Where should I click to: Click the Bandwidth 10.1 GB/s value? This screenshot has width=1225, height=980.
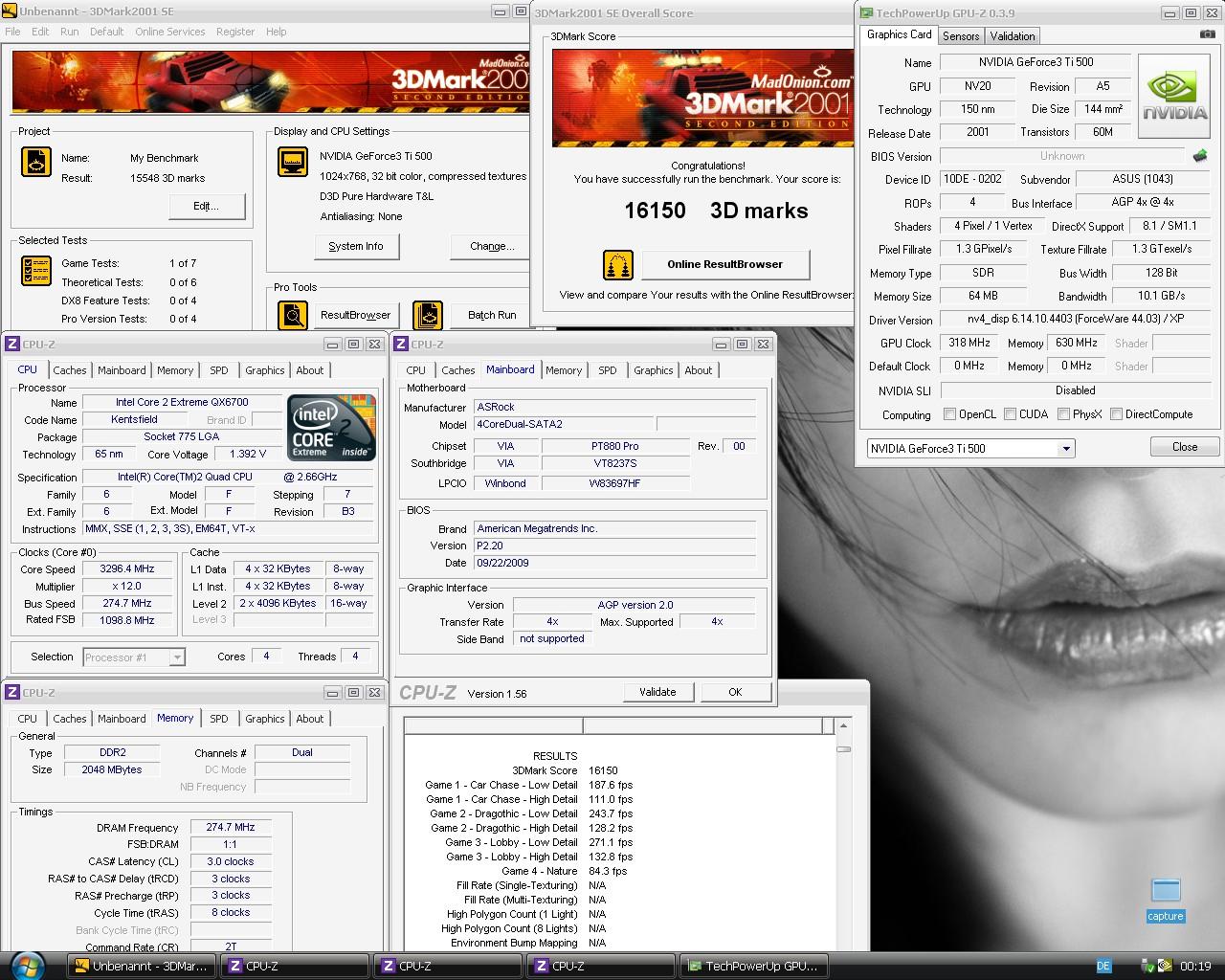pos(1162,296)
